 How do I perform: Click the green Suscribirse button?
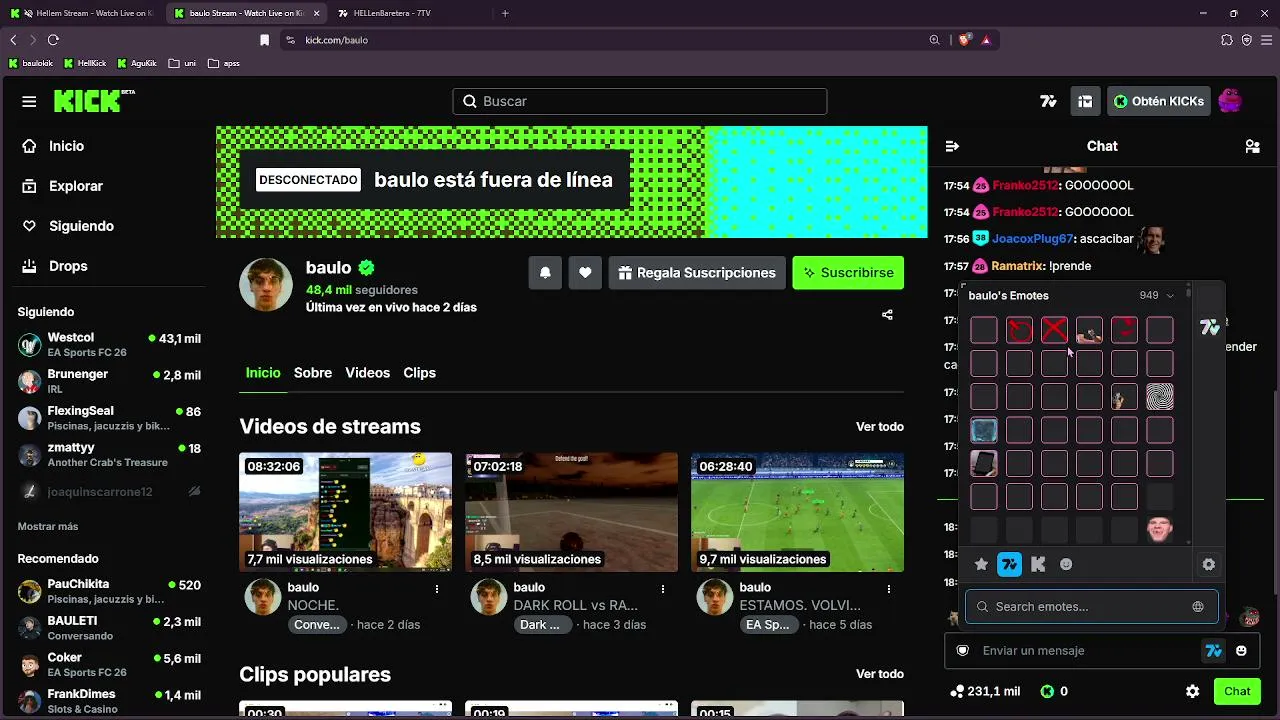848,273
